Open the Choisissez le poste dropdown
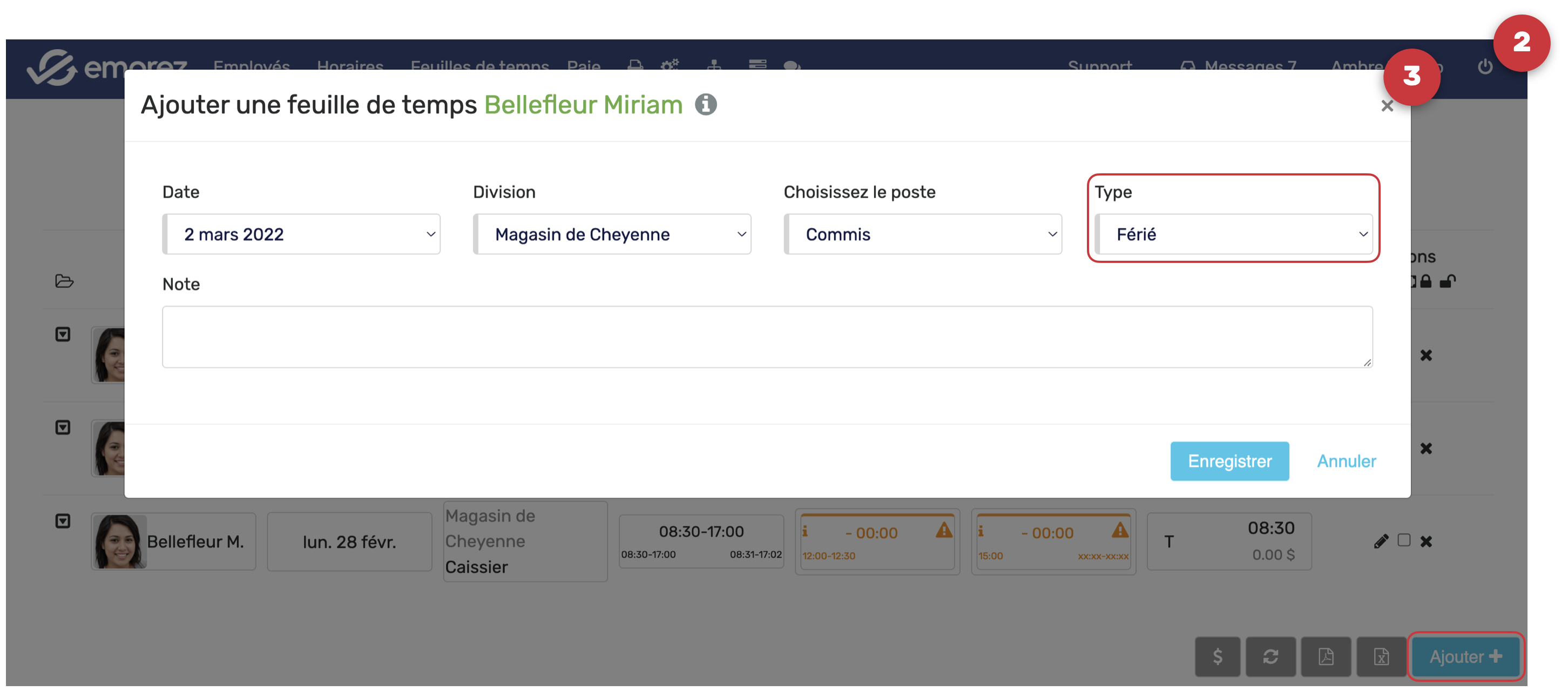1568x691 pixels. [x=923, y=234]
